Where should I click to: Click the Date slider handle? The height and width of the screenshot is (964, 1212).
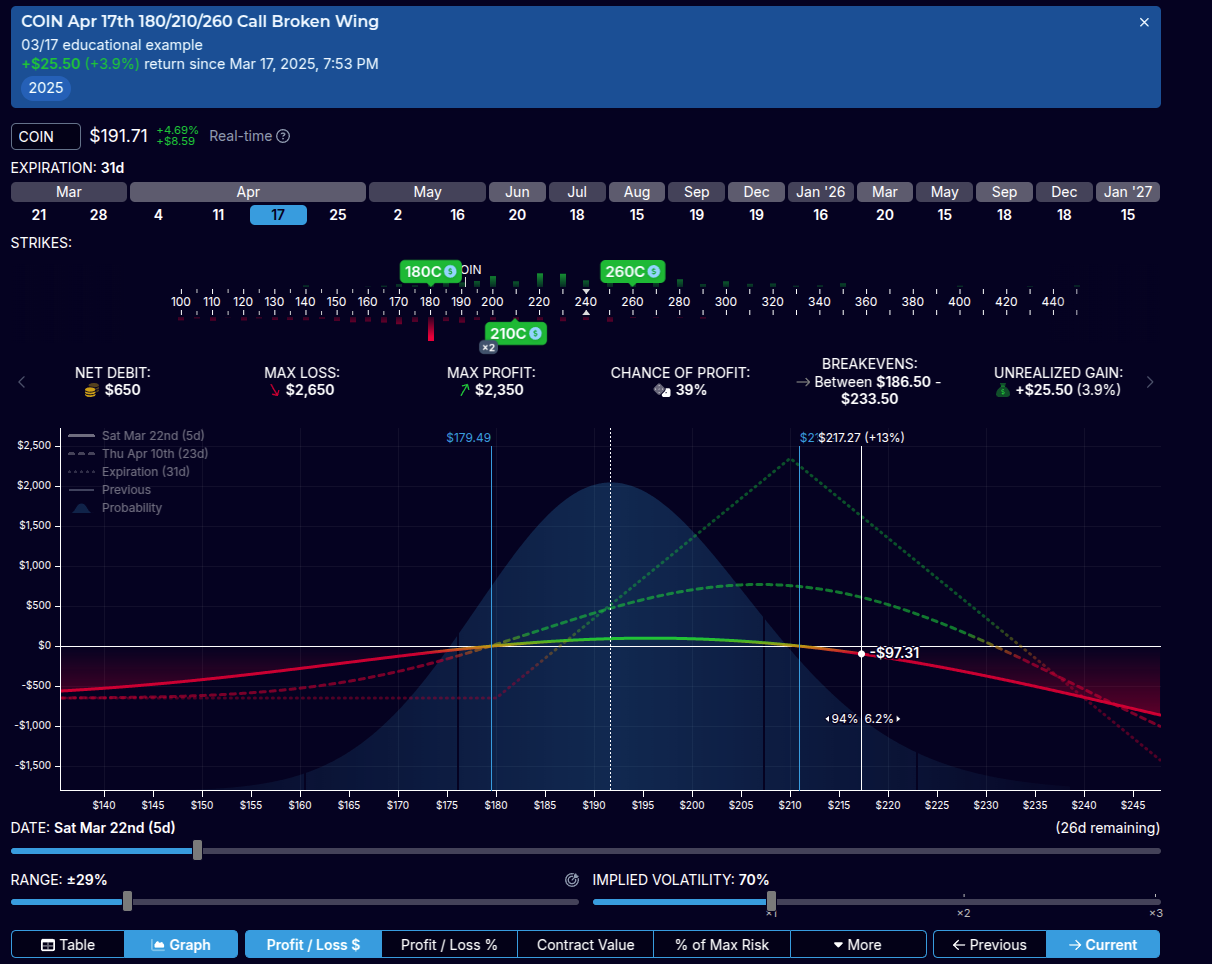[197, 850]
